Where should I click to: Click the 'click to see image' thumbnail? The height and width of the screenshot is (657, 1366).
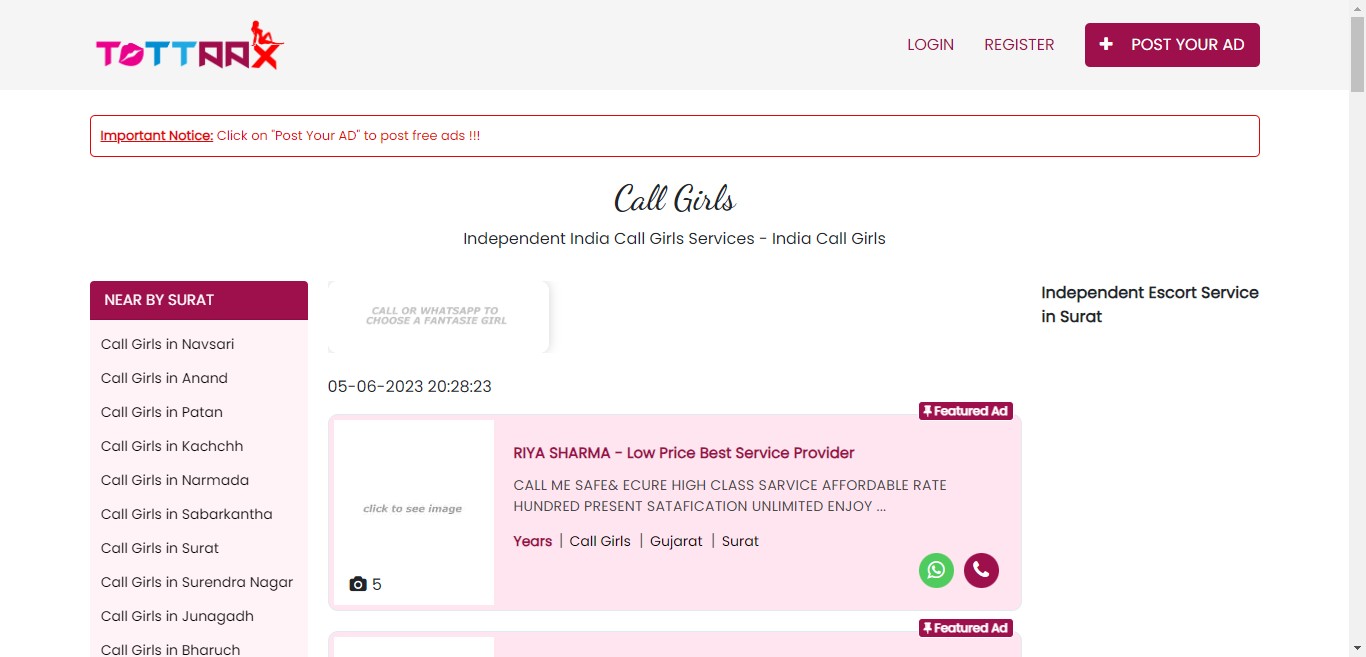413,509
